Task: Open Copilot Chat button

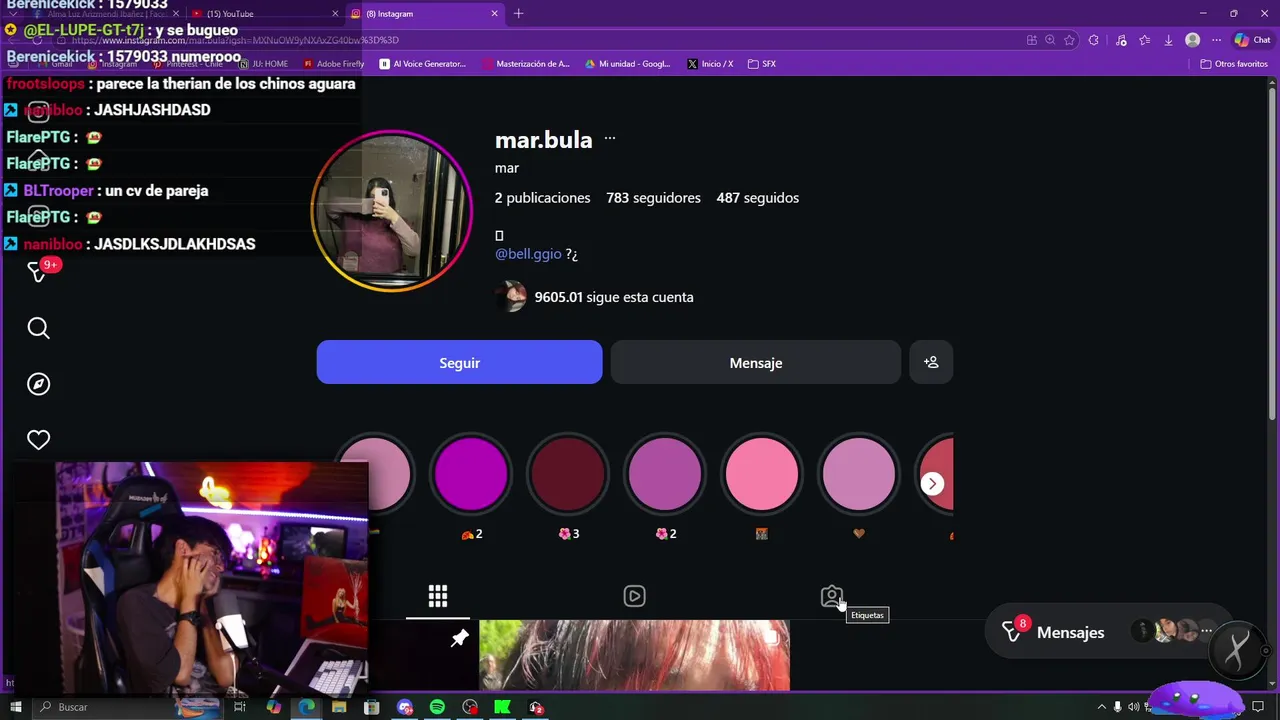Action: 1252,40
